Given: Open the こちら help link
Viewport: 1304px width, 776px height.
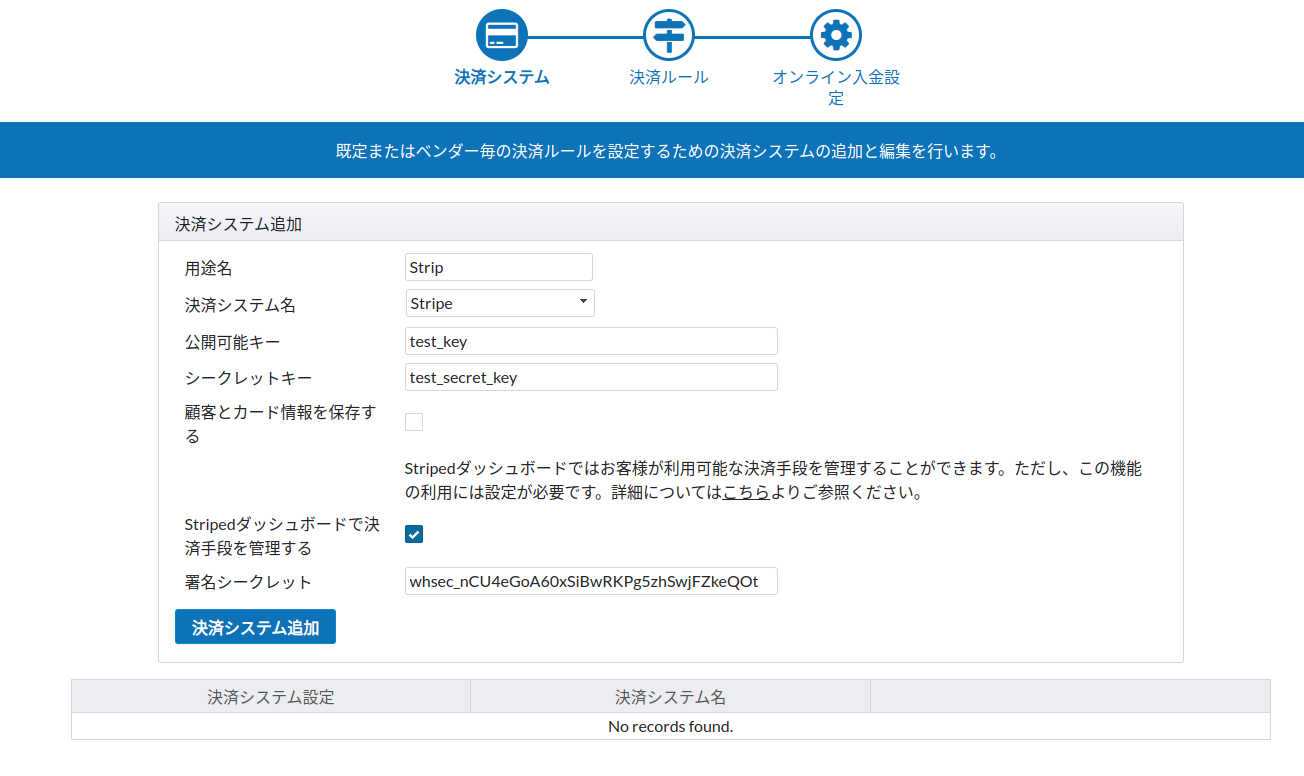Looking at the screenshot, I should click(x=746, y=493).
